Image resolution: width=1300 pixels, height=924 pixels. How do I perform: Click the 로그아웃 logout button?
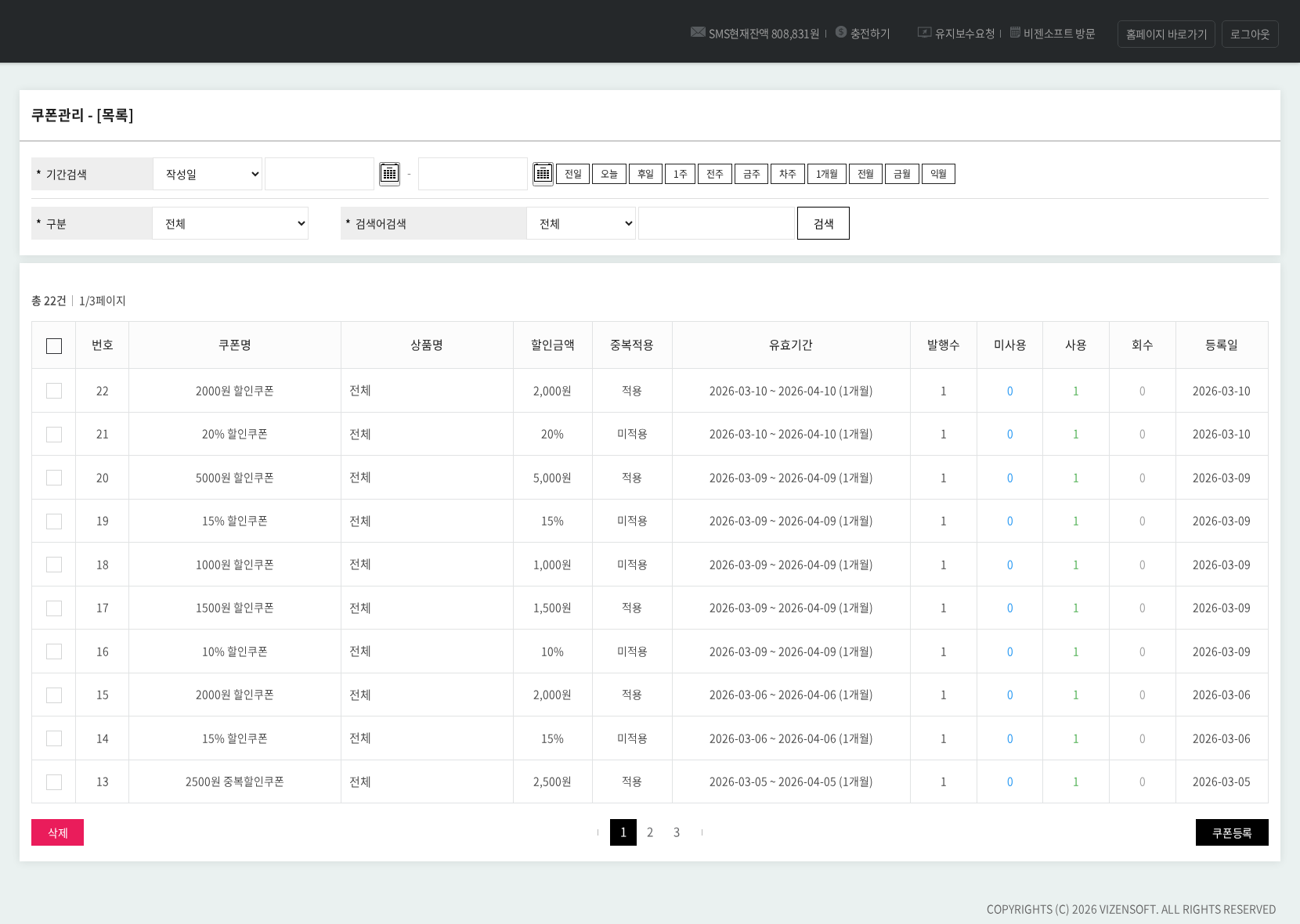click(1249, 34)
